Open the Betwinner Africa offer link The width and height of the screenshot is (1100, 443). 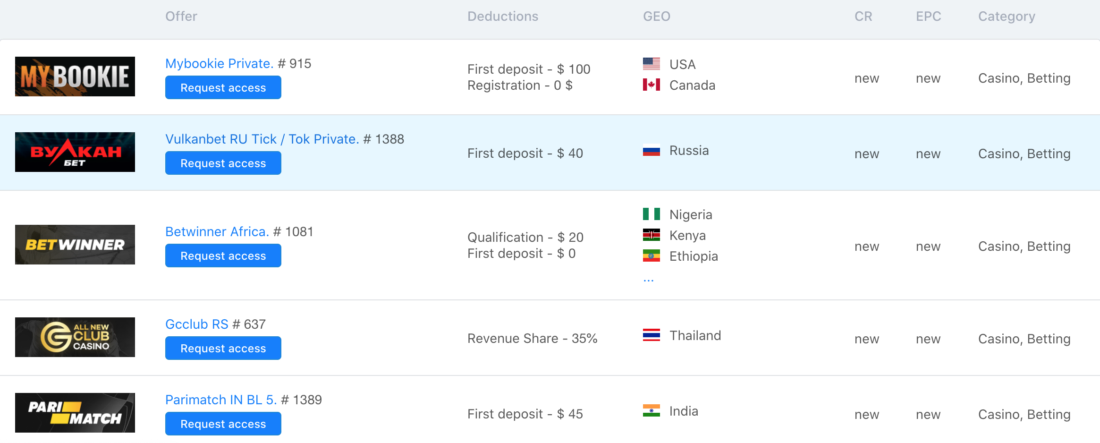pos(217,232)
